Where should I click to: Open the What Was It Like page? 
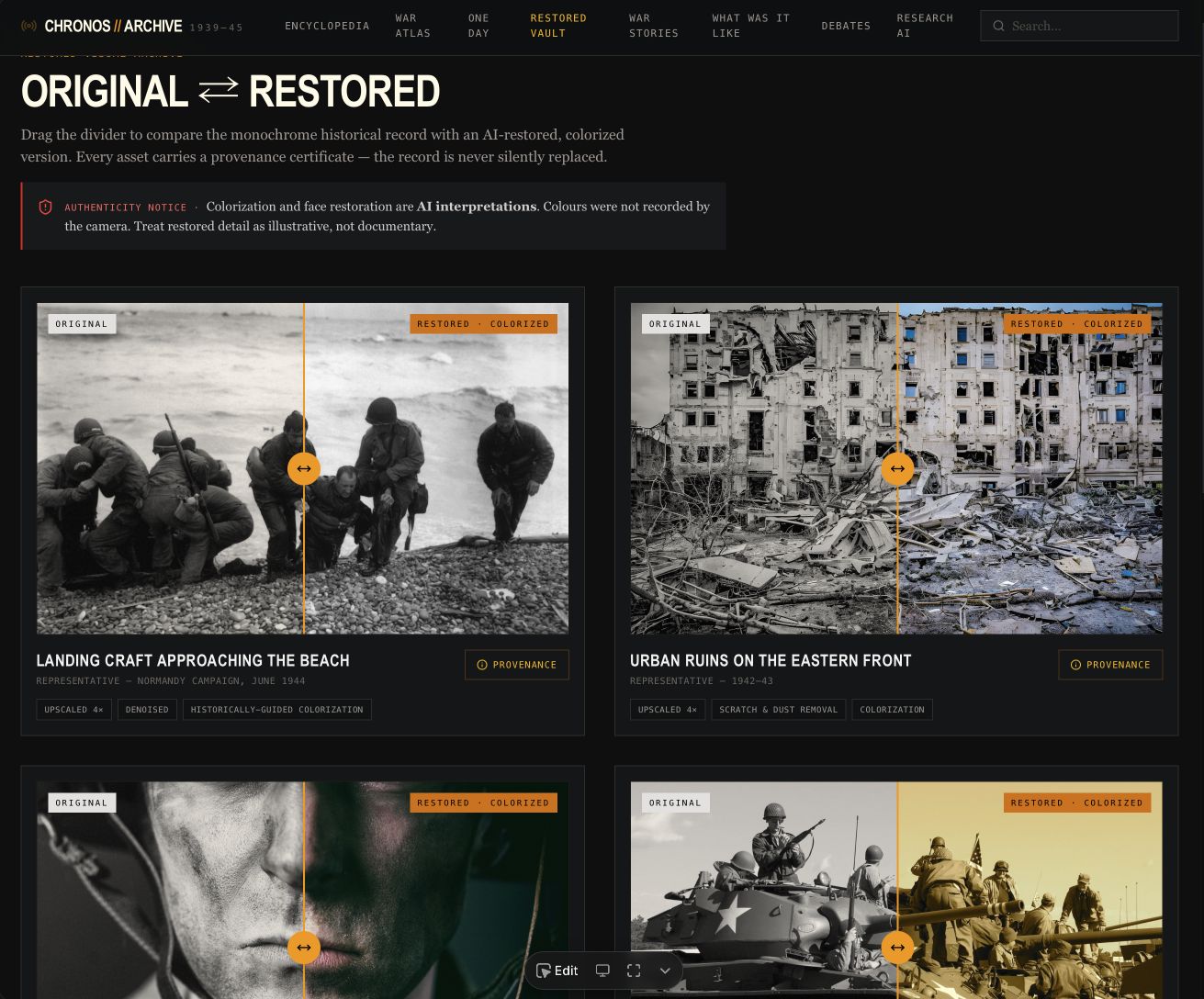pyautogui.click(x=750, y=26)
